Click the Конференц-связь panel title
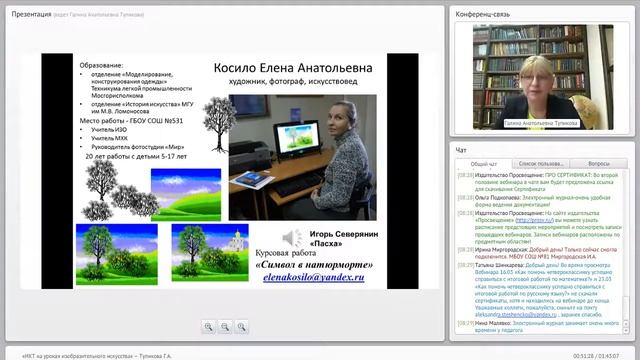 pyautogui.click(x=482, y=14)
